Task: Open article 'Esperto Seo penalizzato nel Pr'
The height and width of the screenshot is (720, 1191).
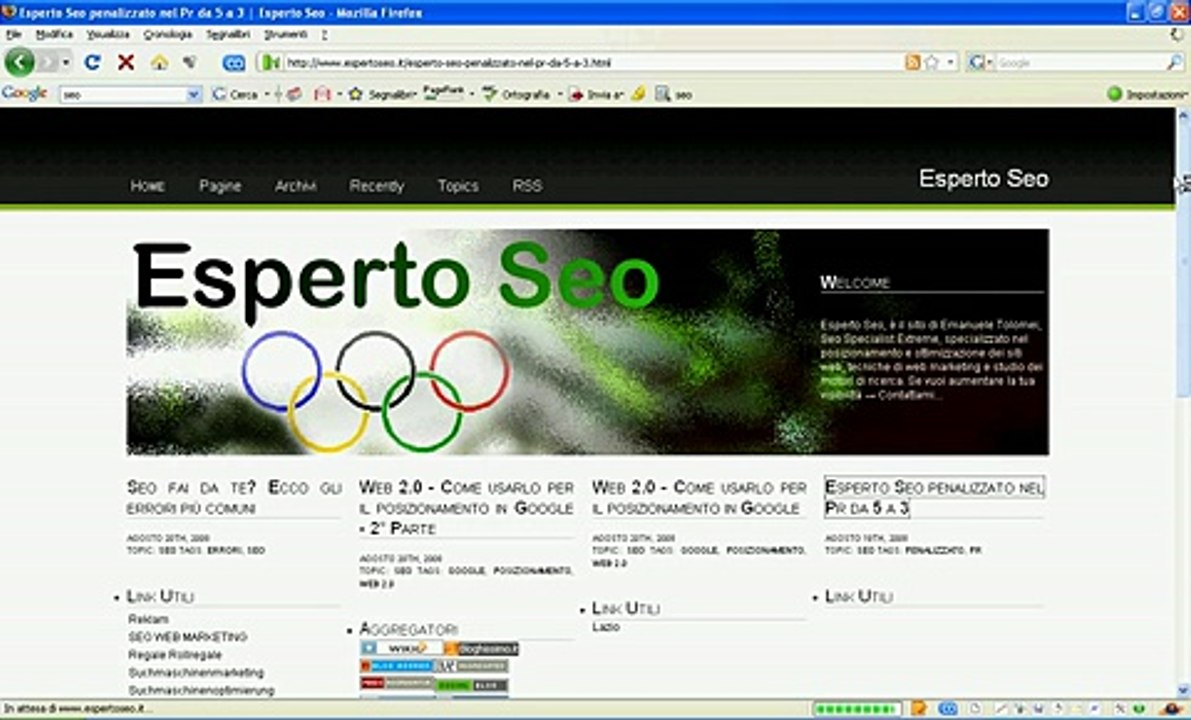Action: [x=934, y=497]
